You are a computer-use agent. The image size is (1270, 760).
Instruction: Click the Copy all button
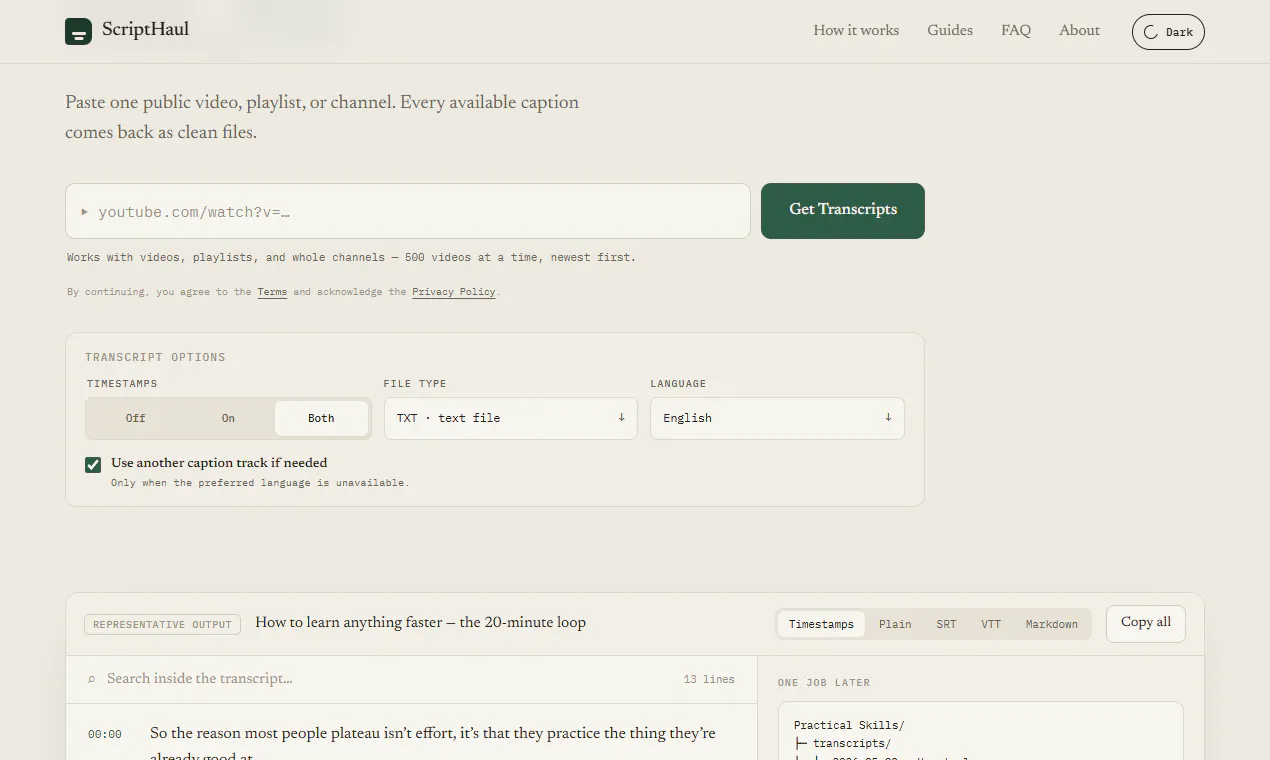[1146, 623]
